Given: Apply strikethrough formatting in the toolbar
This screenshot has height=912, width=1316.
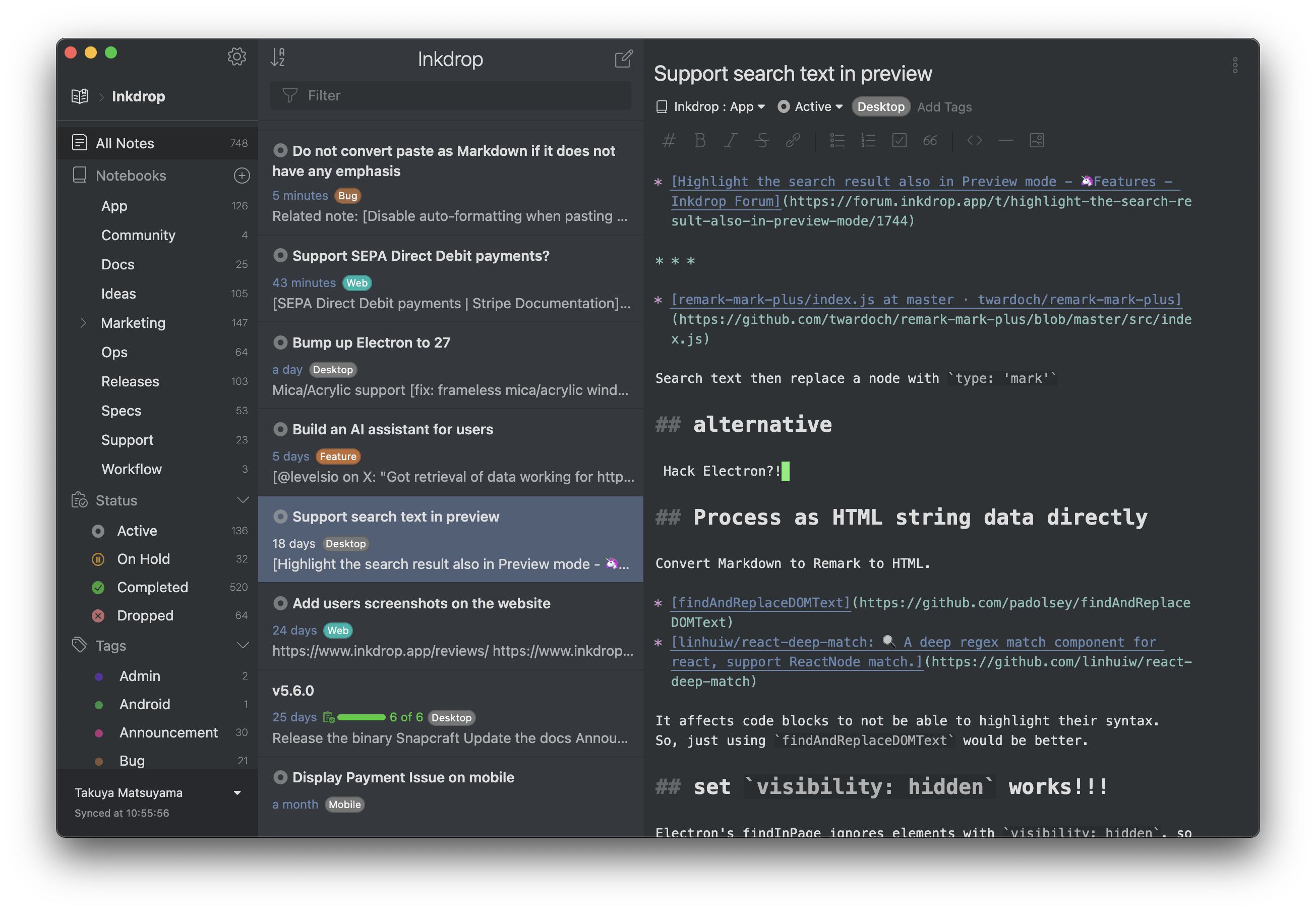Looking at the screenshot, I should [x=761, y=141].
